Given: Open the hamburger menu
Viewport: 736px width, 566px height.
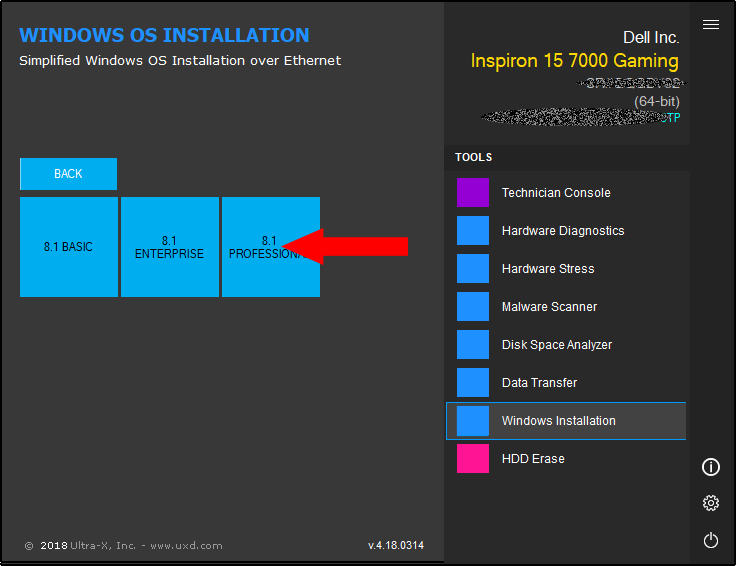Looking at the screenshot, I should coord(711,25).
